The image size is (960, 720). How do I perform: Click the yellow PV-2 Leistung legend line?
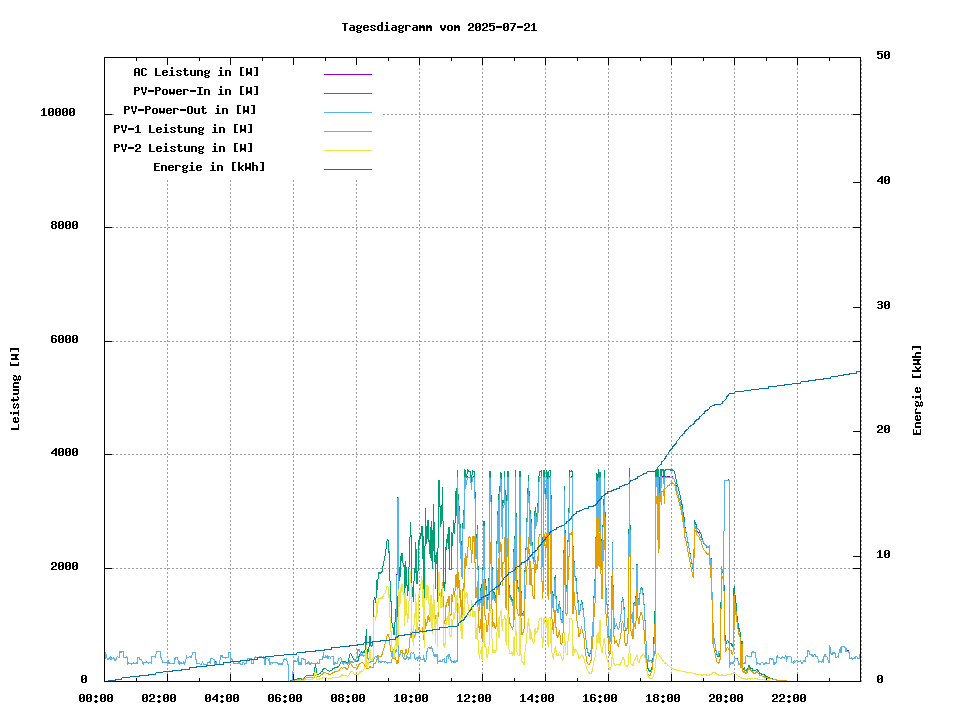click(347, 150)
